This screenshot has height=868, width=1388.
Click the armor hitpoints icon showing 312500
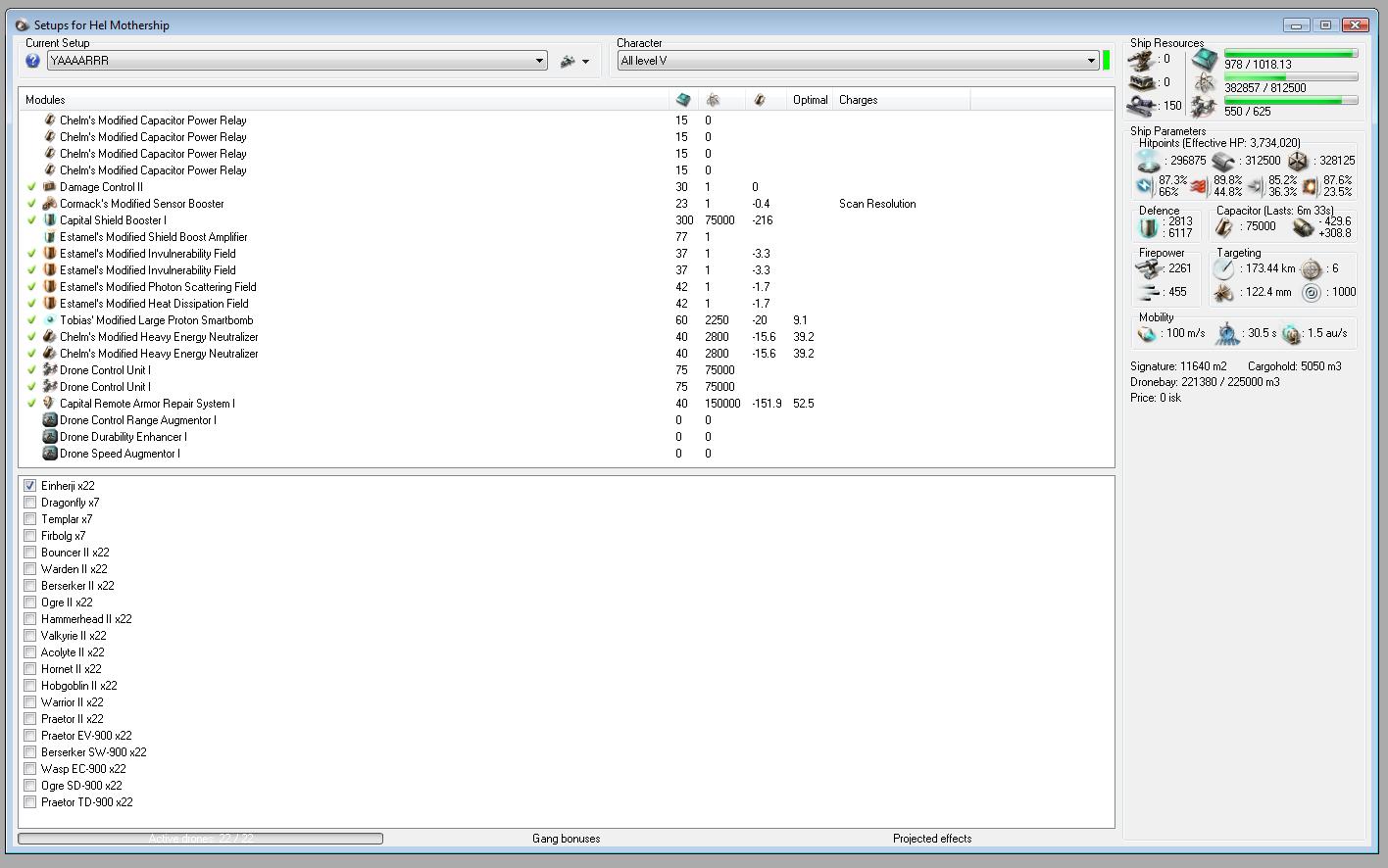pyautogui.click(x=1222, y=161)
